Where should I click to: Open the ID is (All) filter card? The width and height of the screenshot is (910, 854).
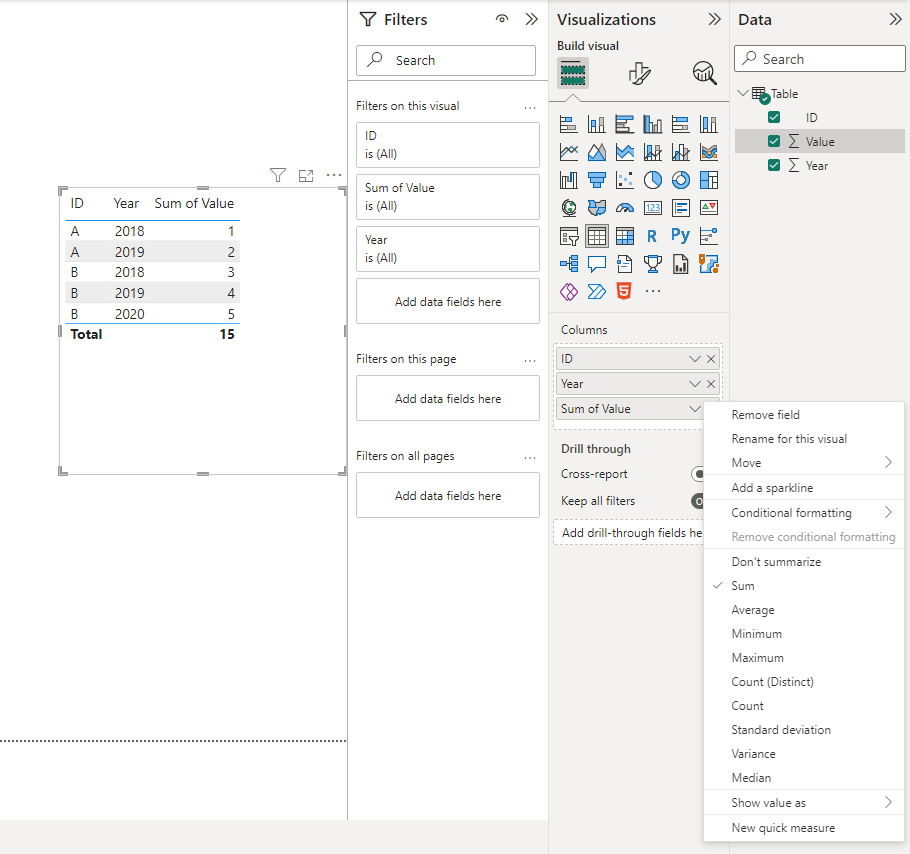(x=447, y=144)
